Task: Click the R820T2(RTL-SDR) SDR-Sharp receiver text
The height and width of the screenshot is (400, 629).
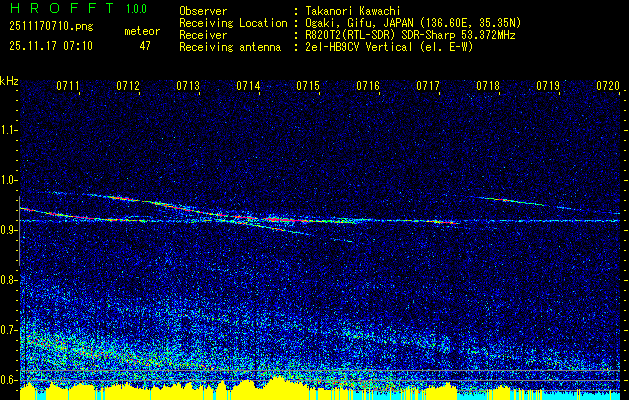Action: (410, 35)
